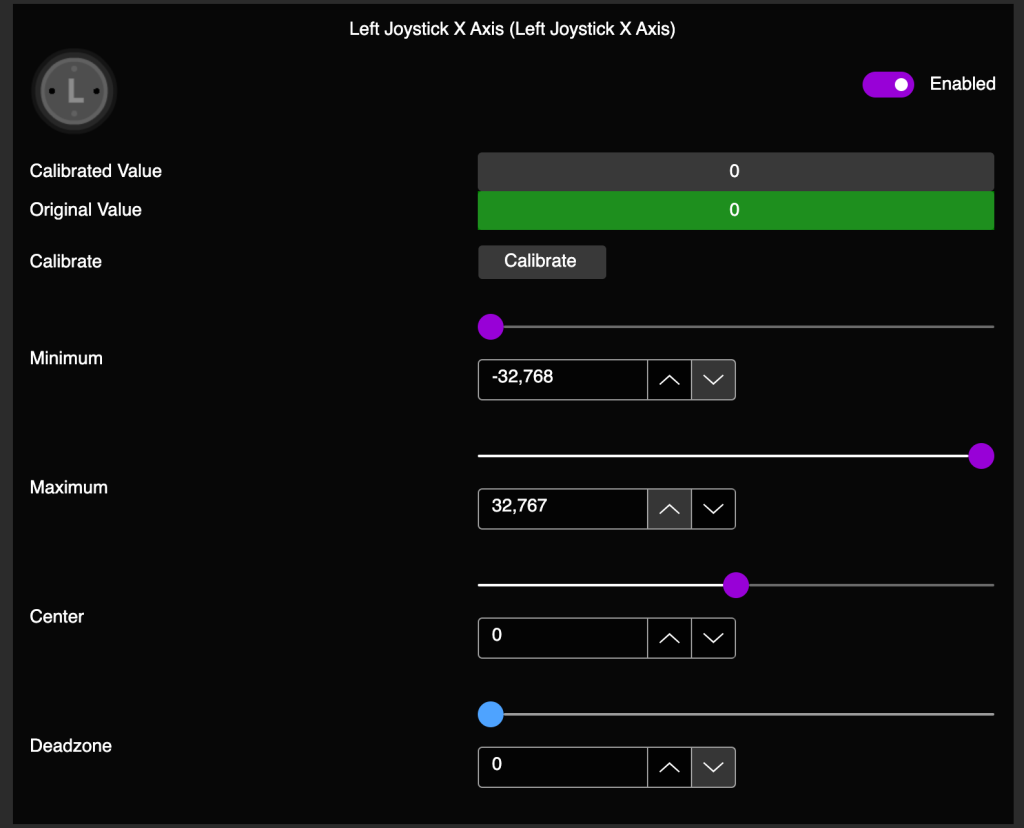Decrease Deadzone value with down arrow
Viewport: 1024px width, 828px height.
pyautogui.click(x=713, y=767)
